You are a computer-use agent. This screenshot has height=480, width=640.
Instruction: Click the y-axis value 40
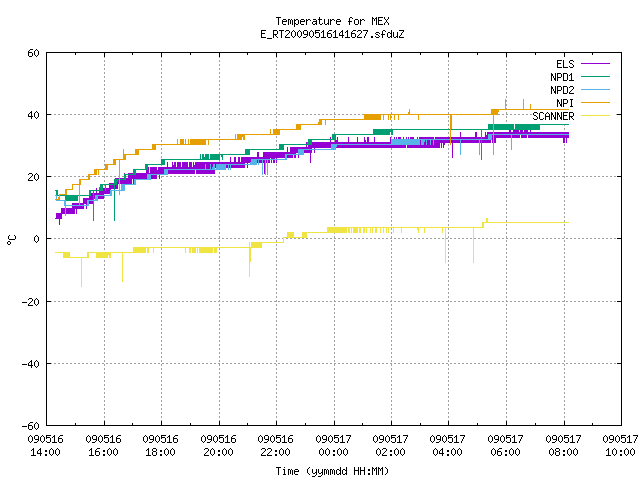pos(33,115)
